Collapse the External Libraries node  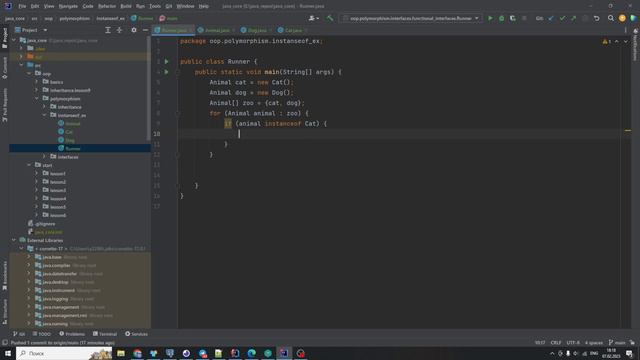(x=13, y=240)
